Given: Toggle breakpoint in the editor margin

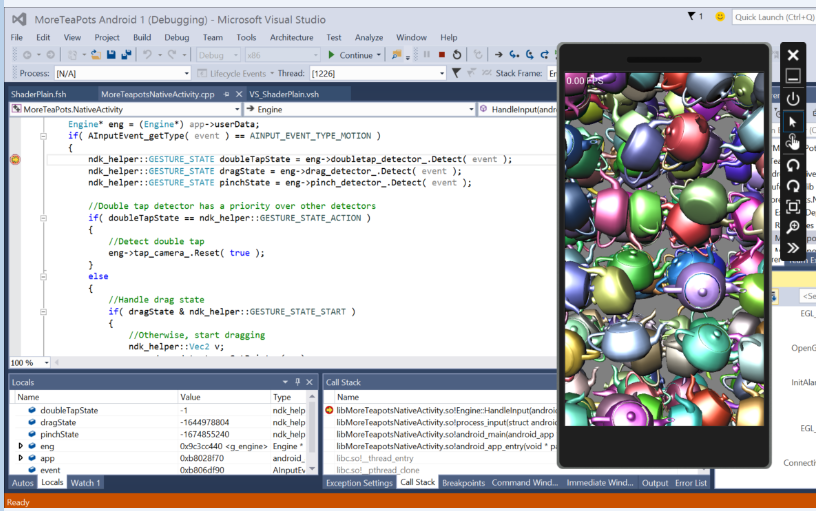Looking at the screenshot, I should point(15,159).
